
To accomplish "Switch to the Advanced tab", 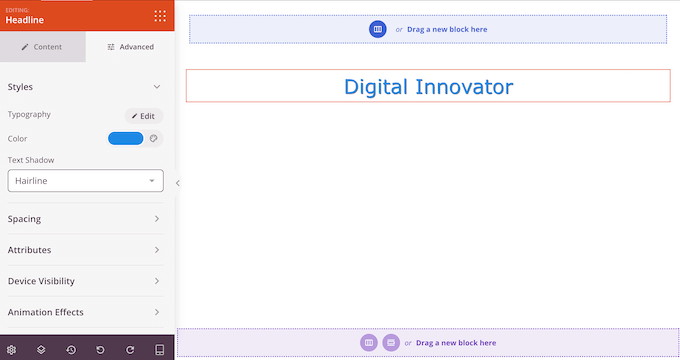I will (x=130, y=47).
